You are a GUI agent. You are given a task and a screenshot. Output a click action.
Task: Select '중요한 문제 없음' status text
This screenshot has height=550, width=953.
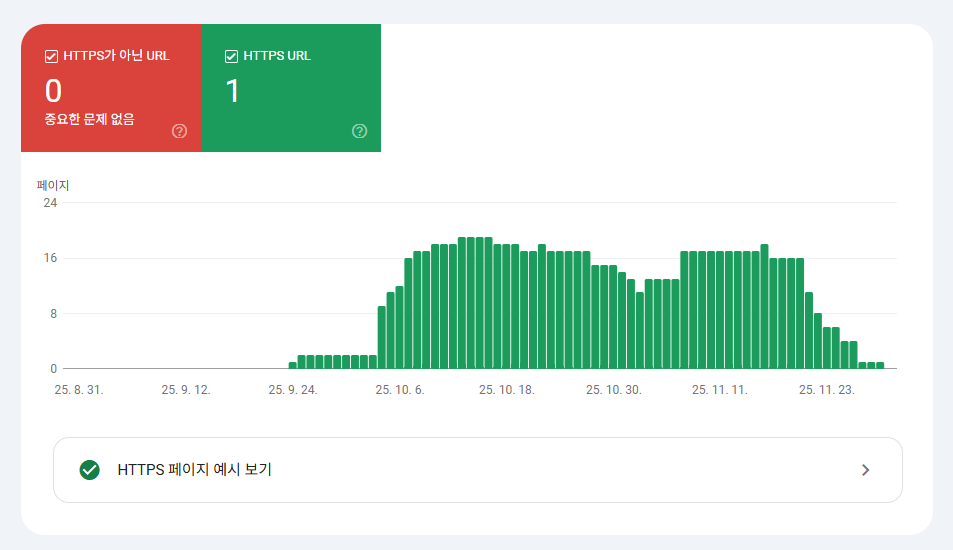89,119
